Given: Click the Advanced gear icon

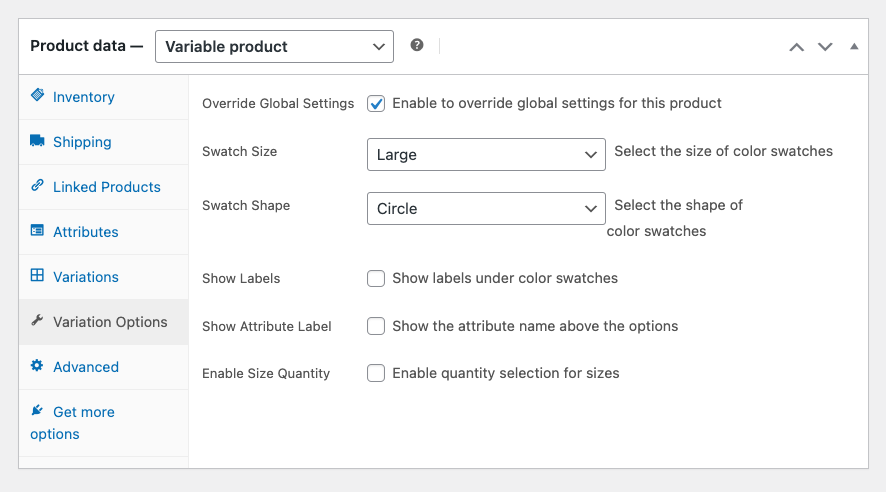Looking at the screenshot, I should [x=37, y=365].
